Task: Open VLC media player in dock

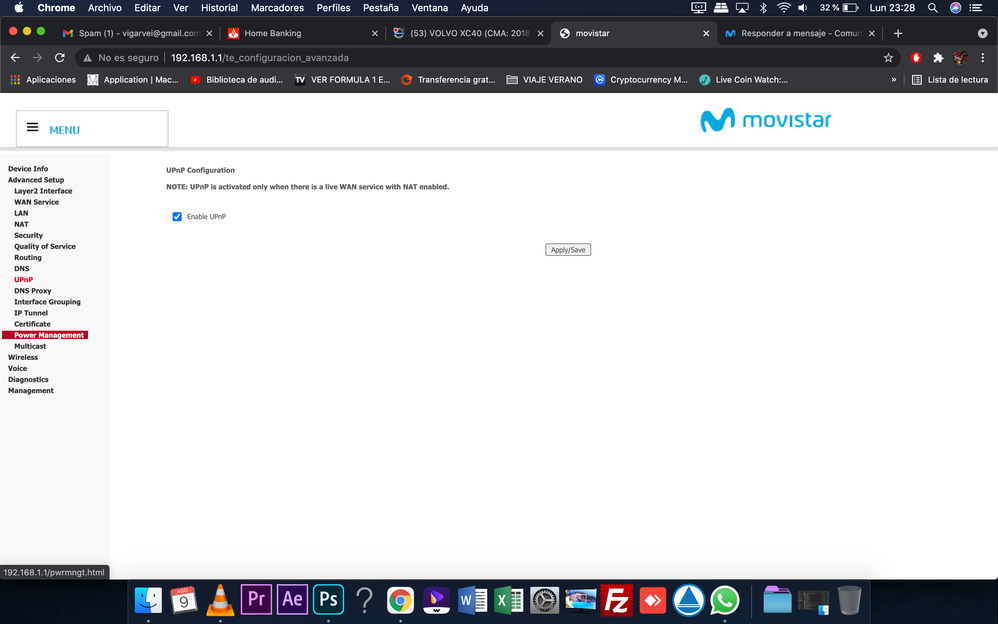Action: (220, 599)
